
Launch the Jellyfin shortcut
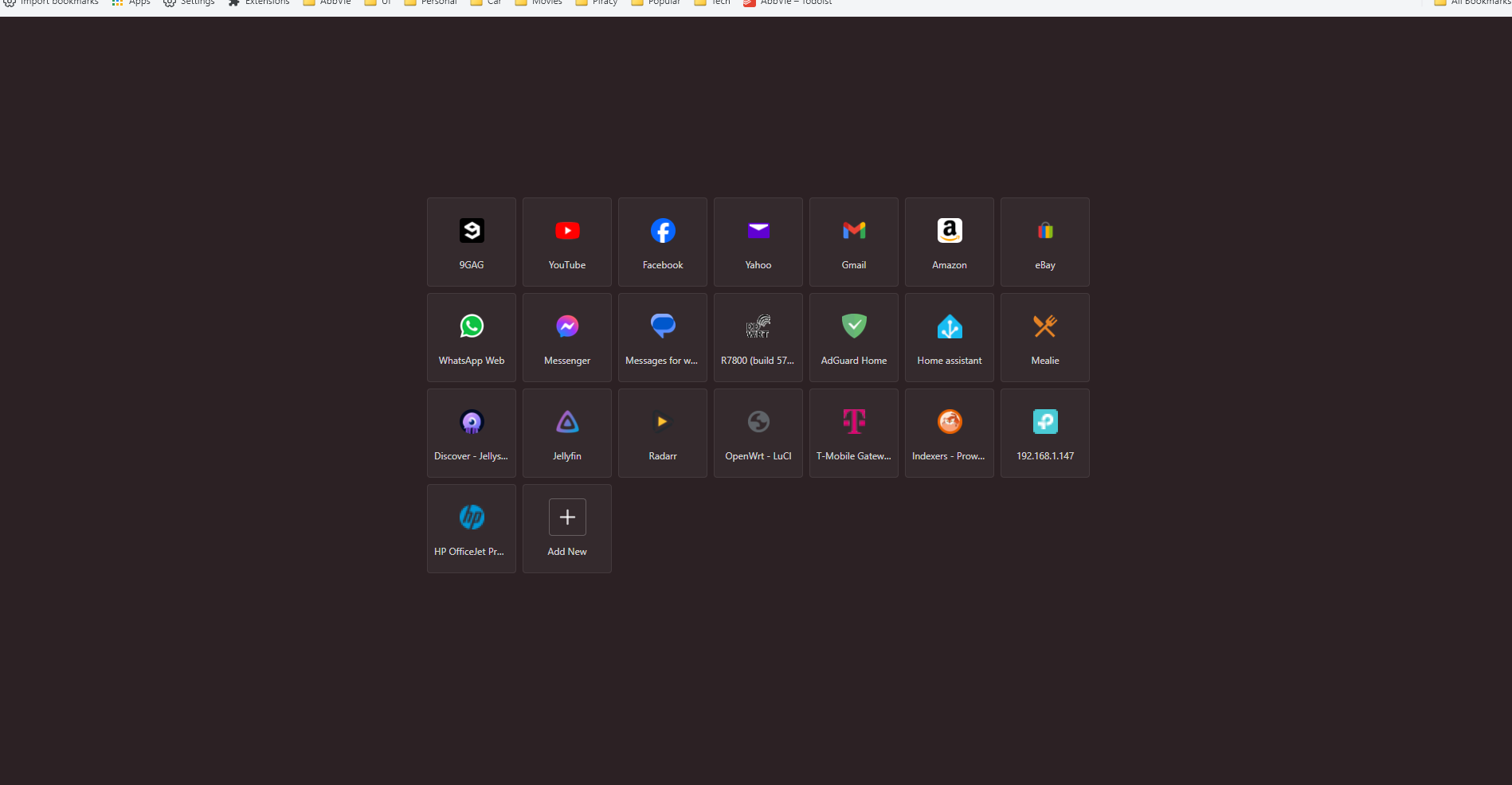567,433
